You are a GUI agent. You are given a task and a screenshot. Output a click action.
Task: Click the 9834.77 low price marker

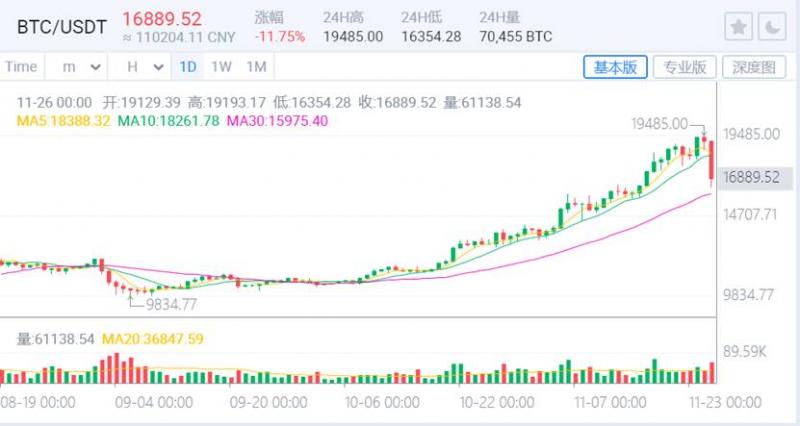(171, 304)
